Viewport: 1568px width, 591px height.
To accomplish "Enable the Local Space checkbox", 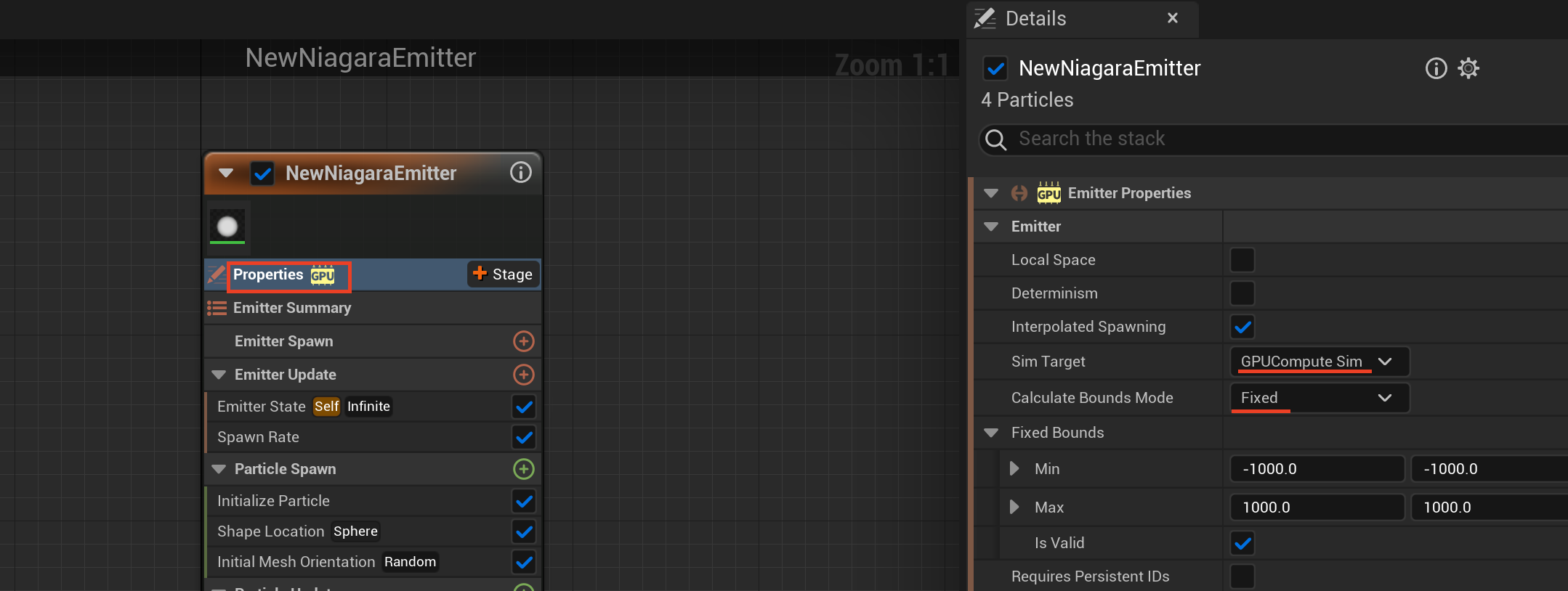I will tap(1242, 260).
